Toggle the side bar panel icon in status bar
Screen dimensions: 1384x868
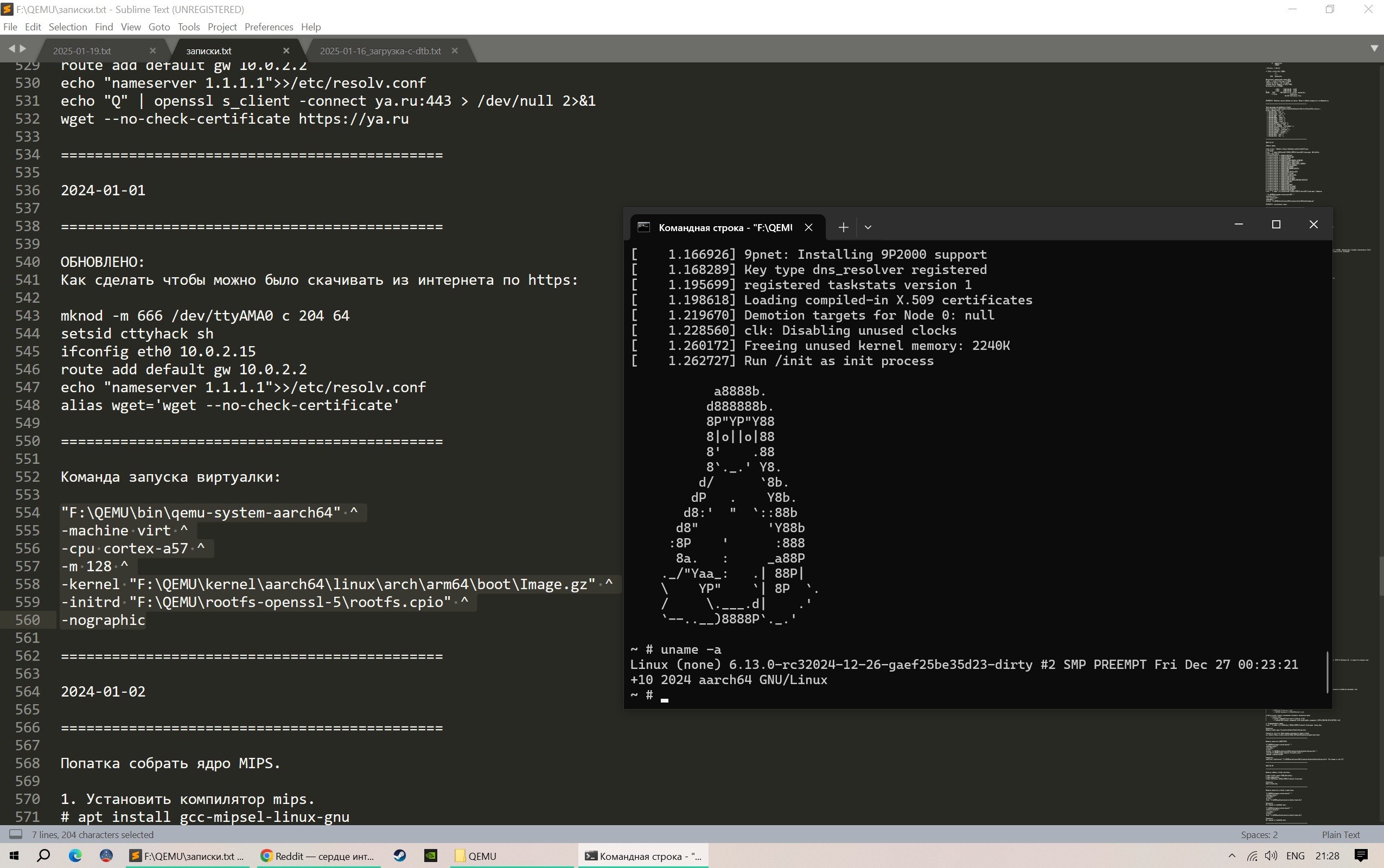coord(16,834)
